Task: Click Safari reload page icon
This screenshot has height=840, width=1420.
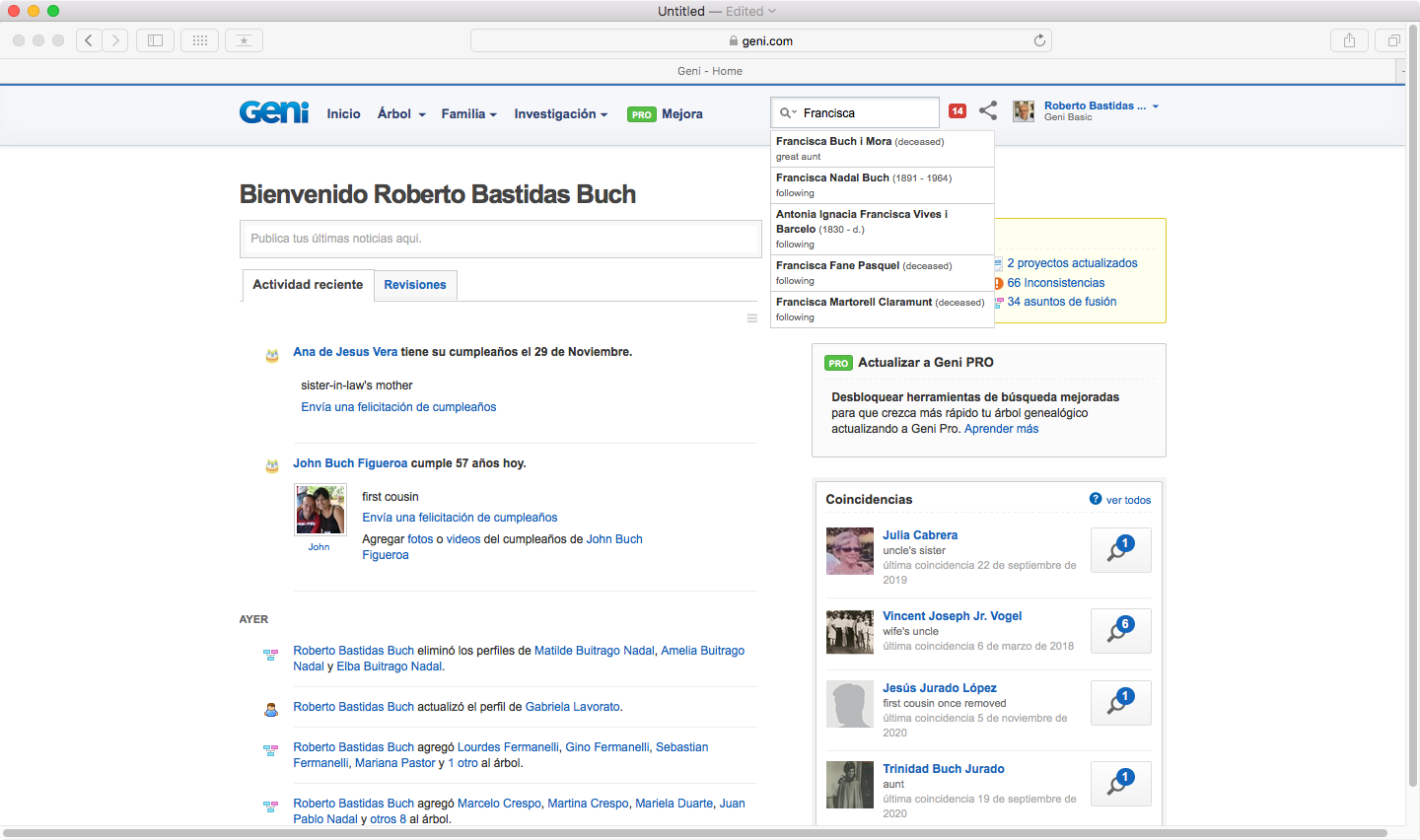Action: (1039, 40)
